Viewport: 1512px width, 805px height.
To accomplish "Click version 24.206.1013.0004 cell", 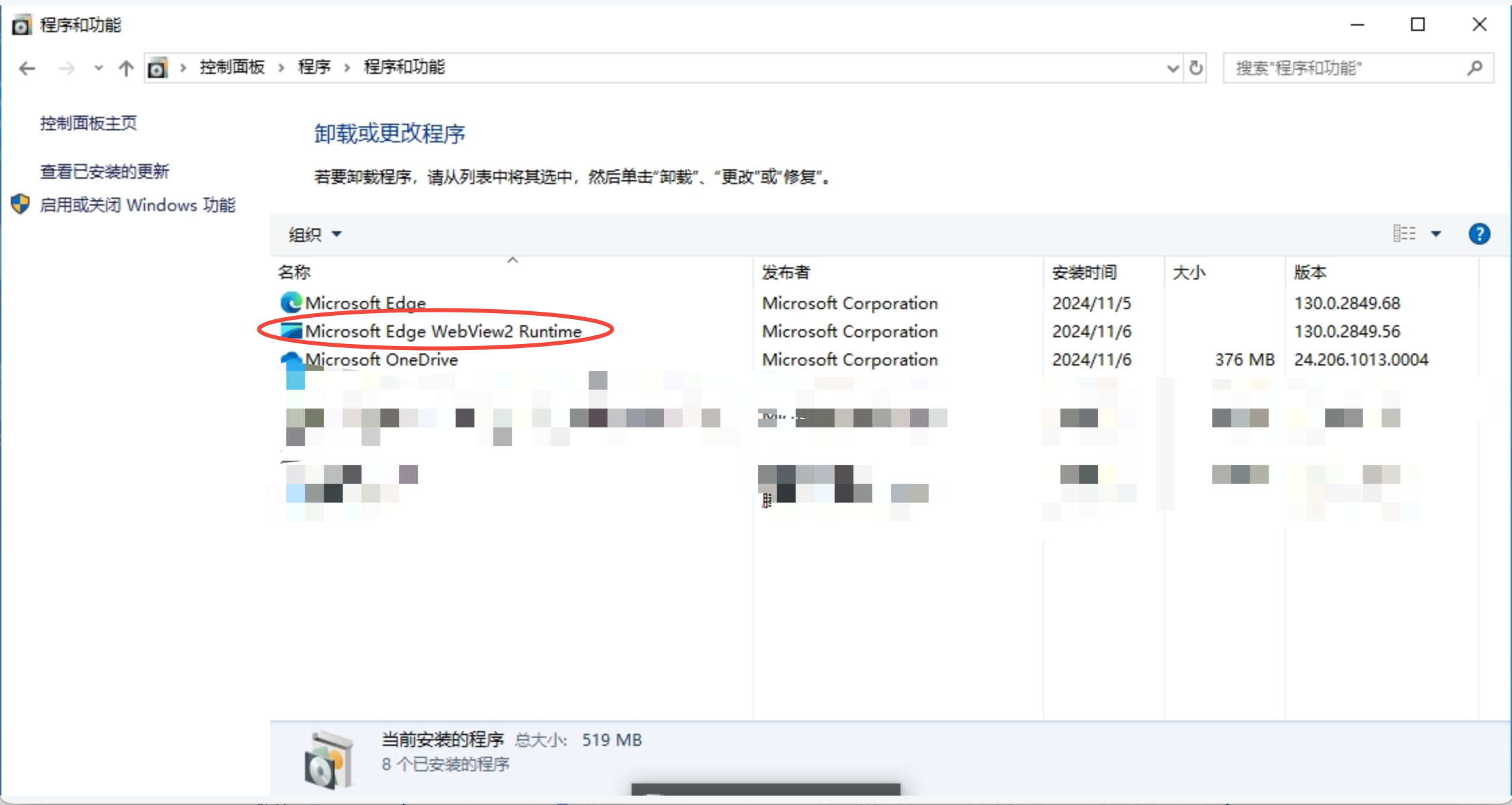I will click(1361, 359).
